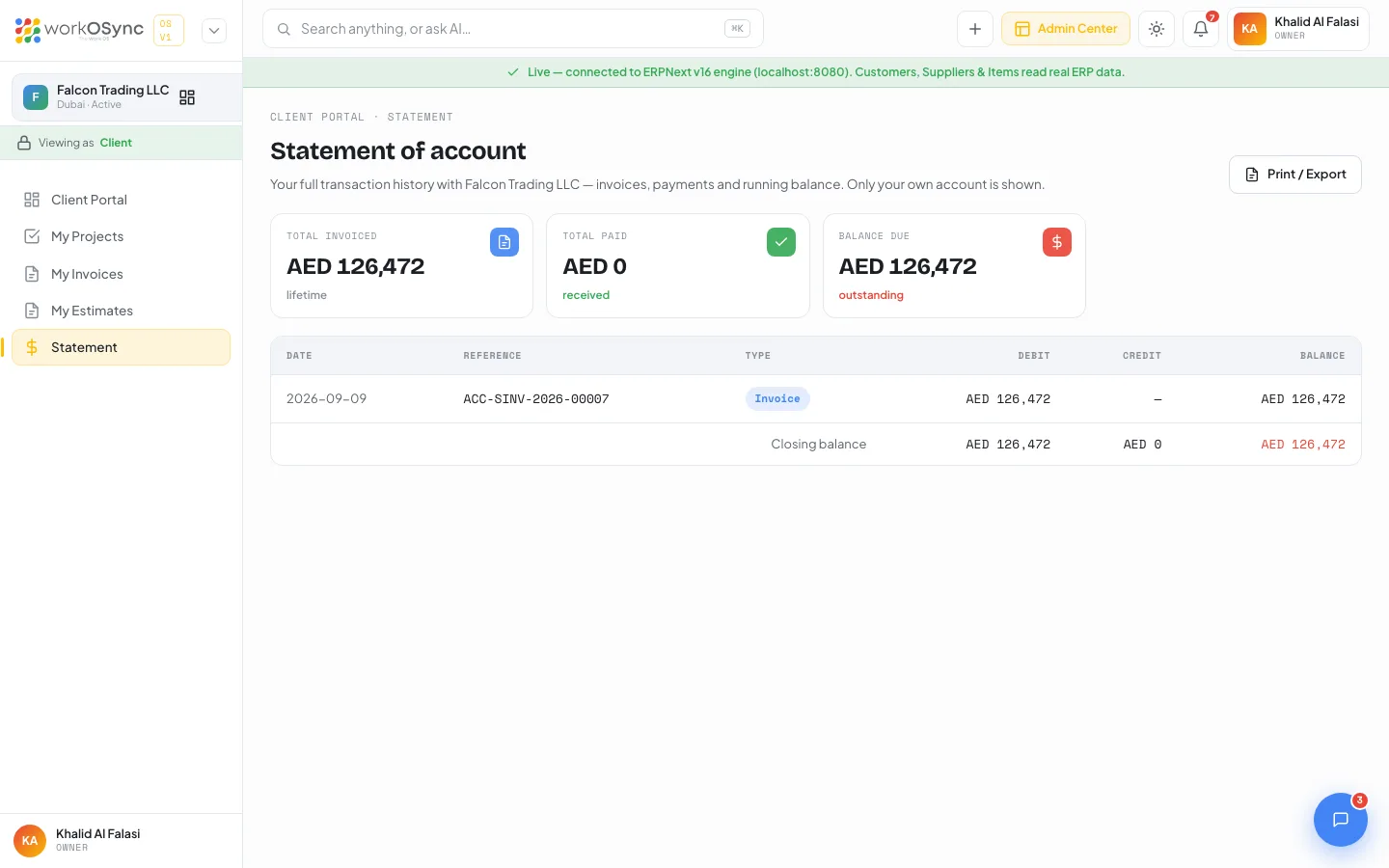Image resolution: width=1389 pixels, height=868 pixels.
Task: Click date 2026-09-09 in table
Action: click(327, 399)
